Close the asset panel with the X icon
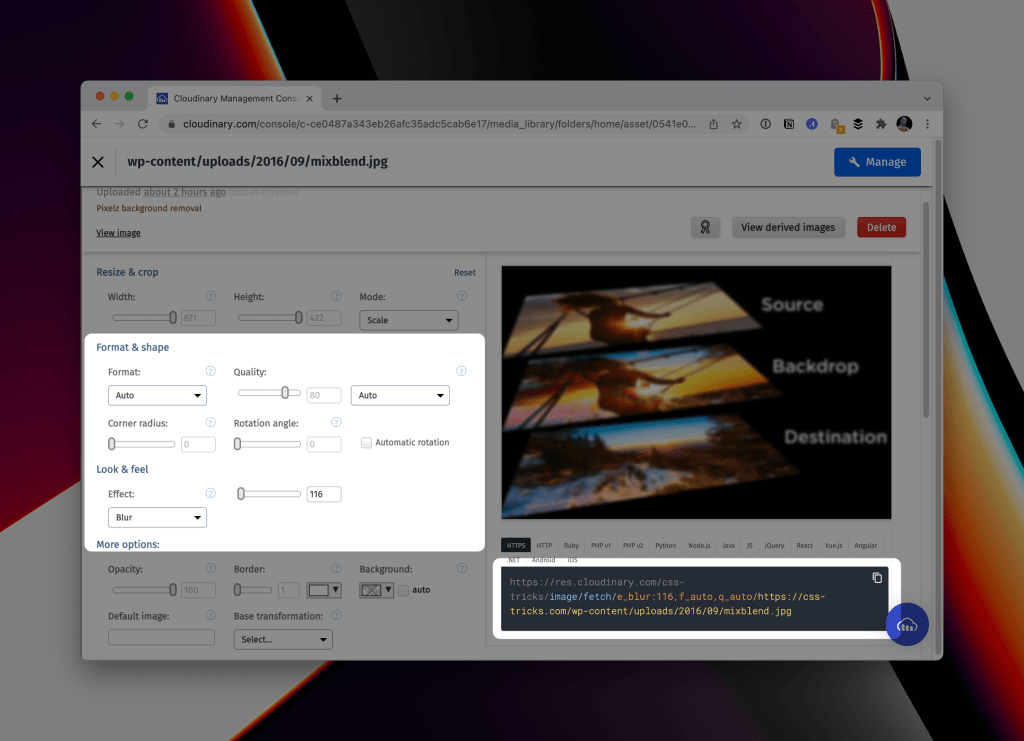1024x741 pixels. tap(98, 162)
